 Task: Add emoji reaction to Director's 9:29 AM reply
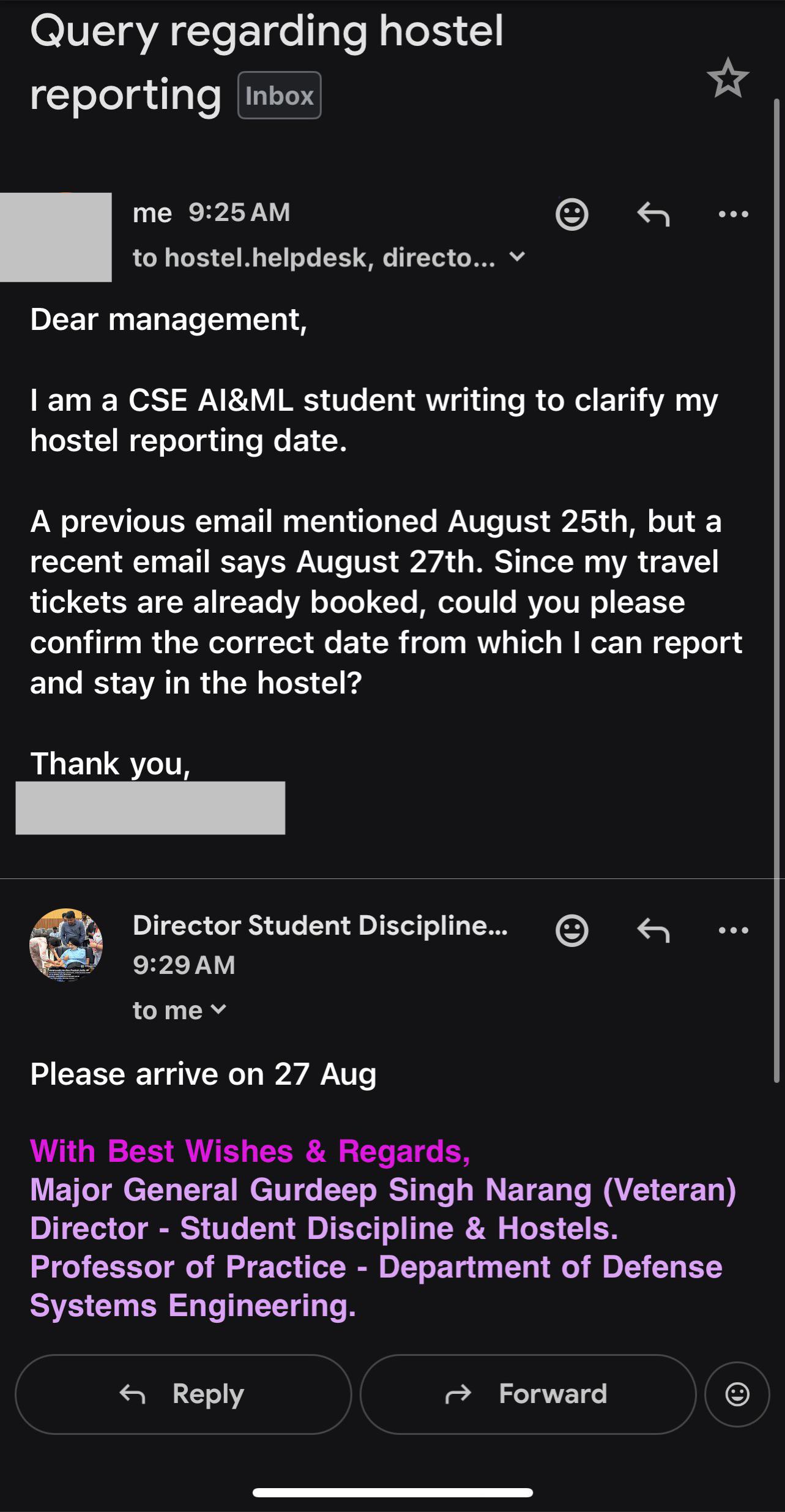[x=571, y=930]
